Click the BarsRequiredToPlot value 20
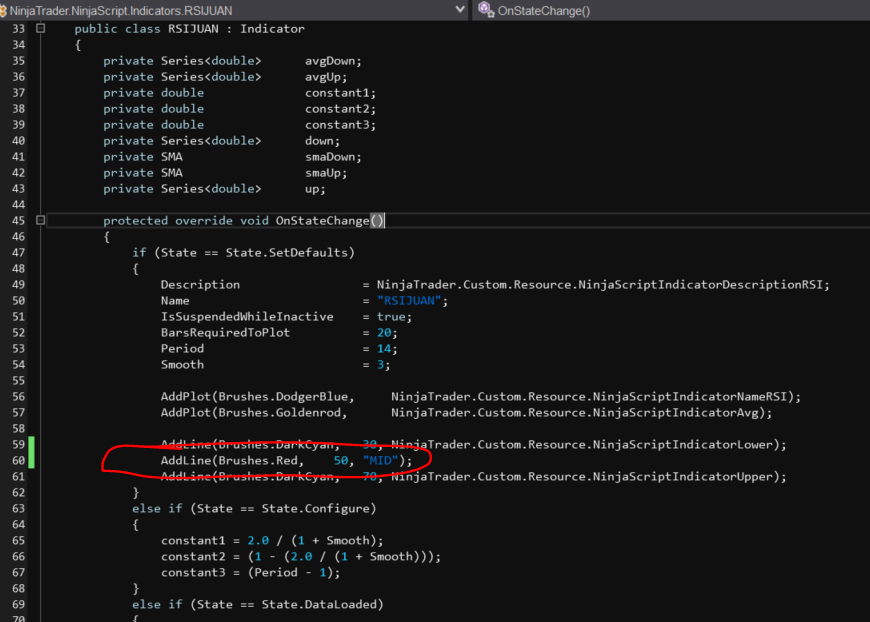The image size is (870, 622). coord(384,333)
